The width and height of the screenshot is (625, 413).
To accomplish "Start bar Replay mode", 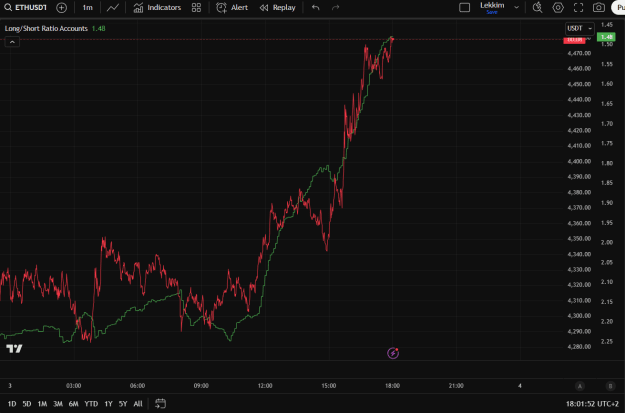I will (277, 8).
